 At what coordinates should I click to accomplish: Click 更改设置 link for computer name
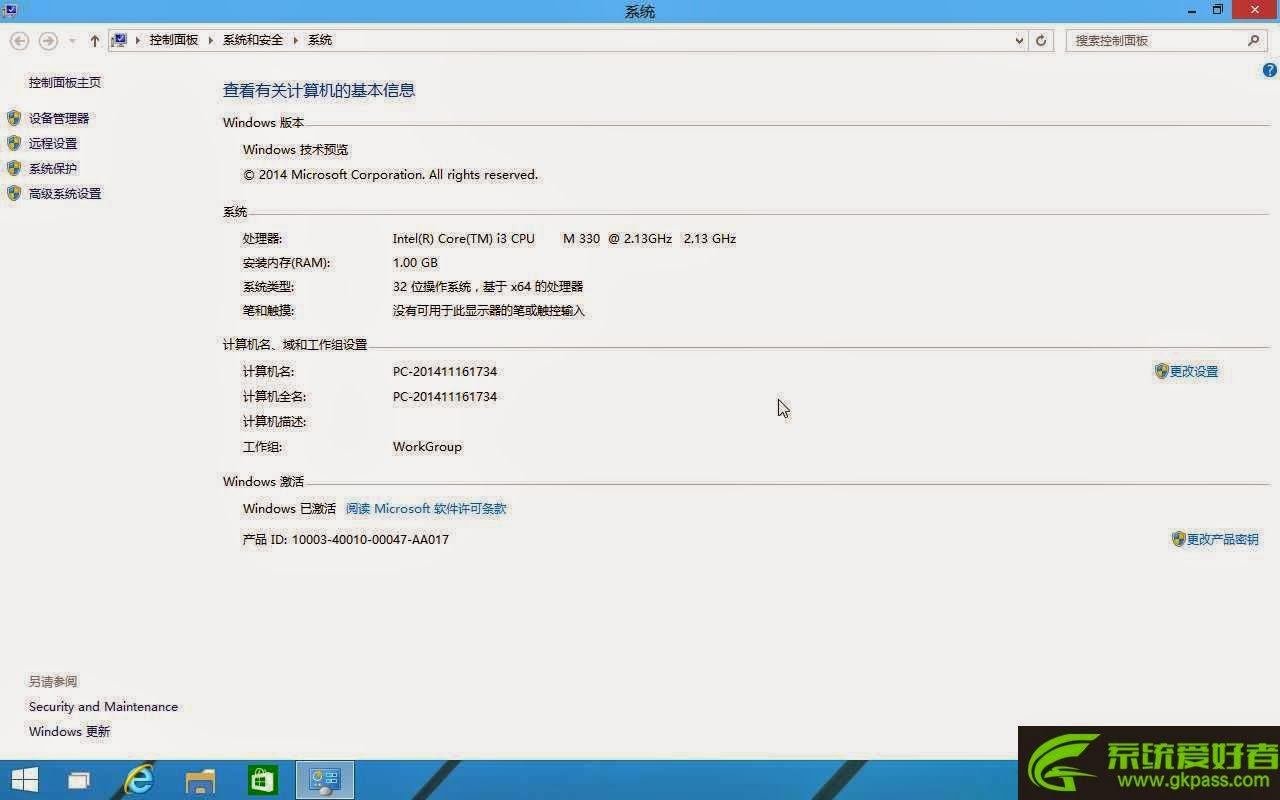[x=1194, y=371]
